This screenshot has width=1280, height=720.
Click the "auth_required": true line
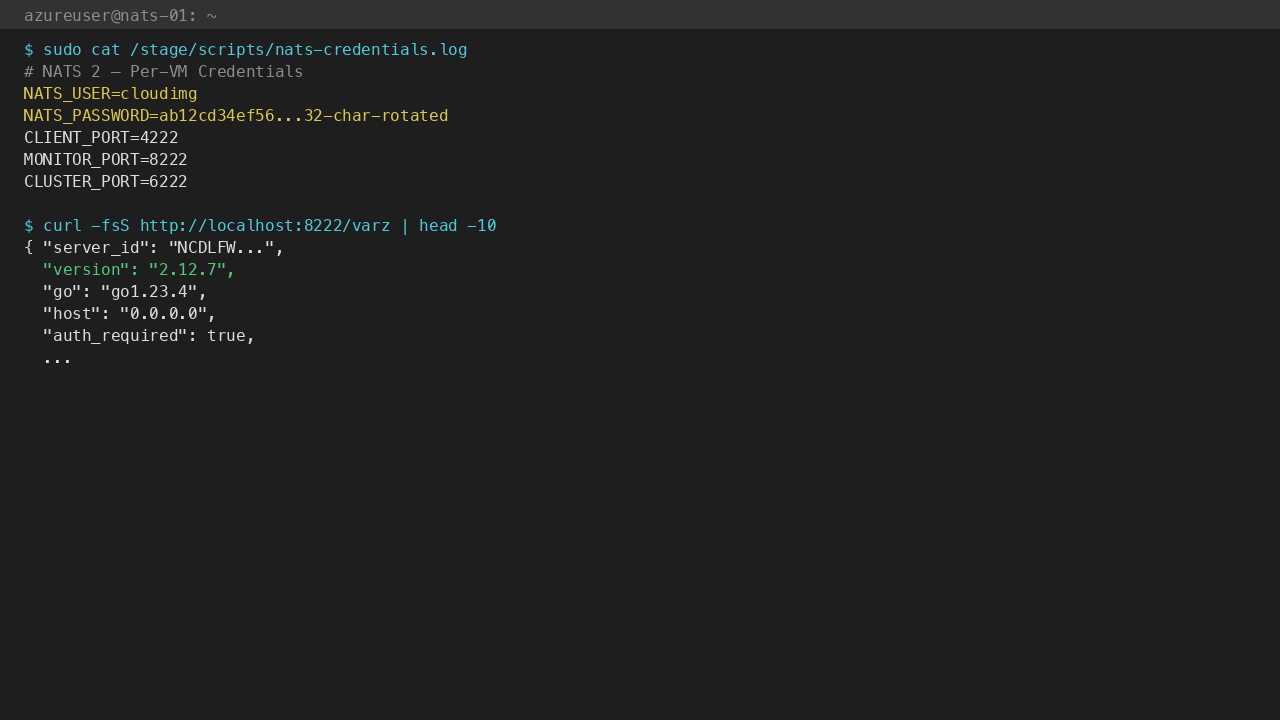[149, 336]
